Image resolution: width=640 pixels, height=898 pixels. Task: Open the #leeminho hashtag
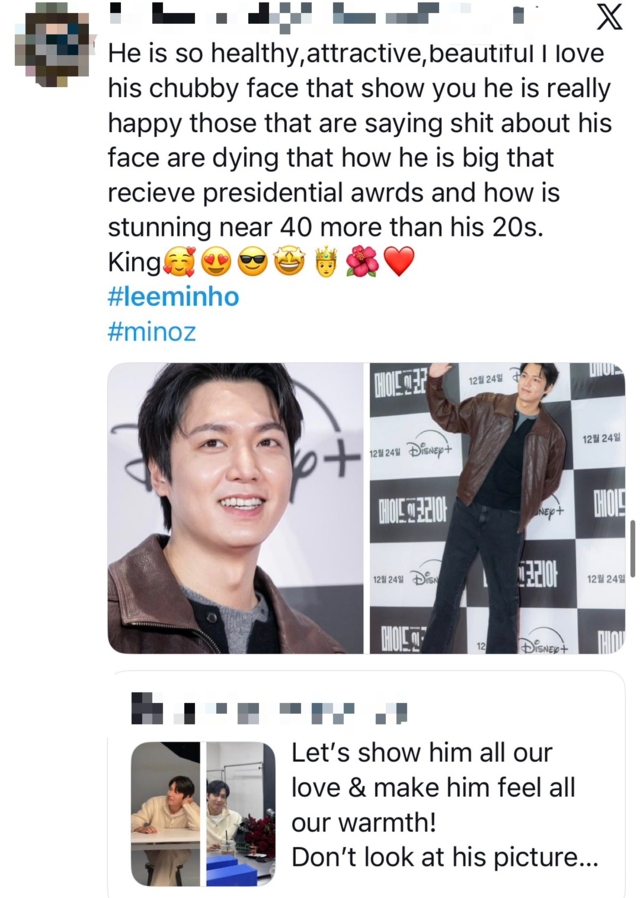pyautogui.click(x=173, y=297)
